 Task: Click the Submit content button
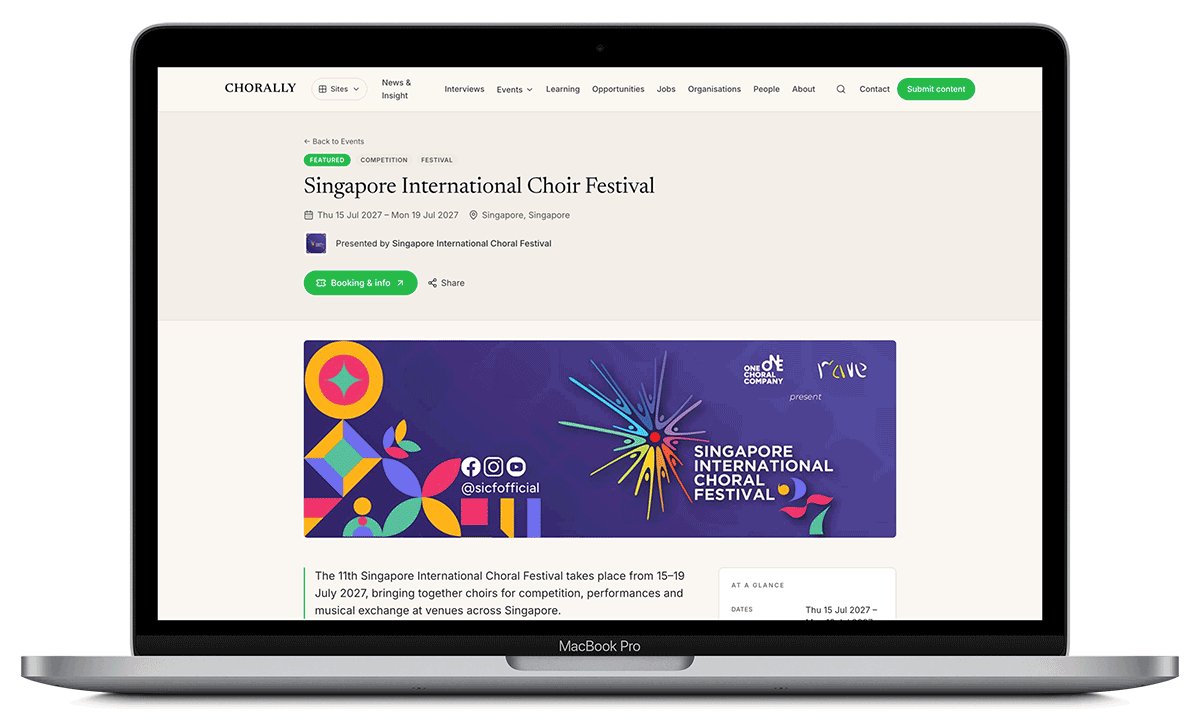(936, 89)
